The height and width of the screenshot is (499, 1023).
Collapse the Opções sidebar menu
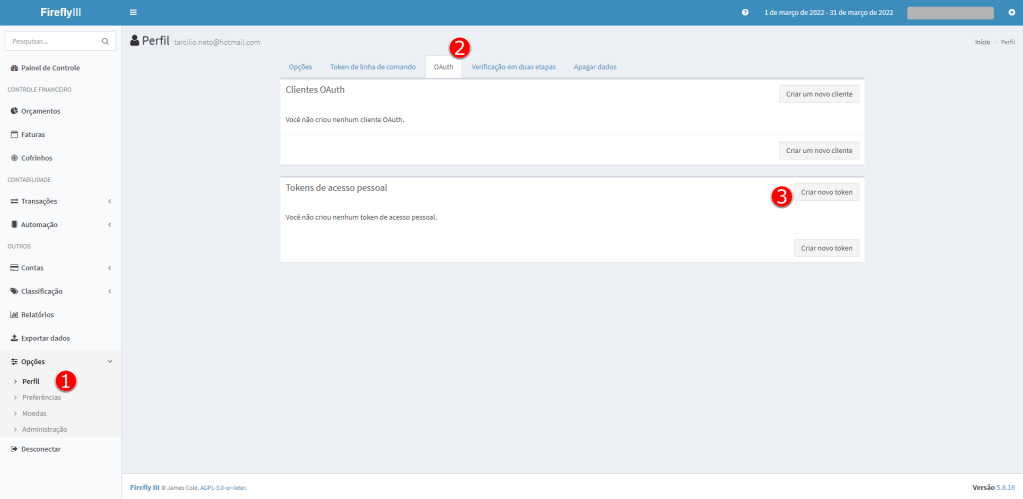click(60, 361)
